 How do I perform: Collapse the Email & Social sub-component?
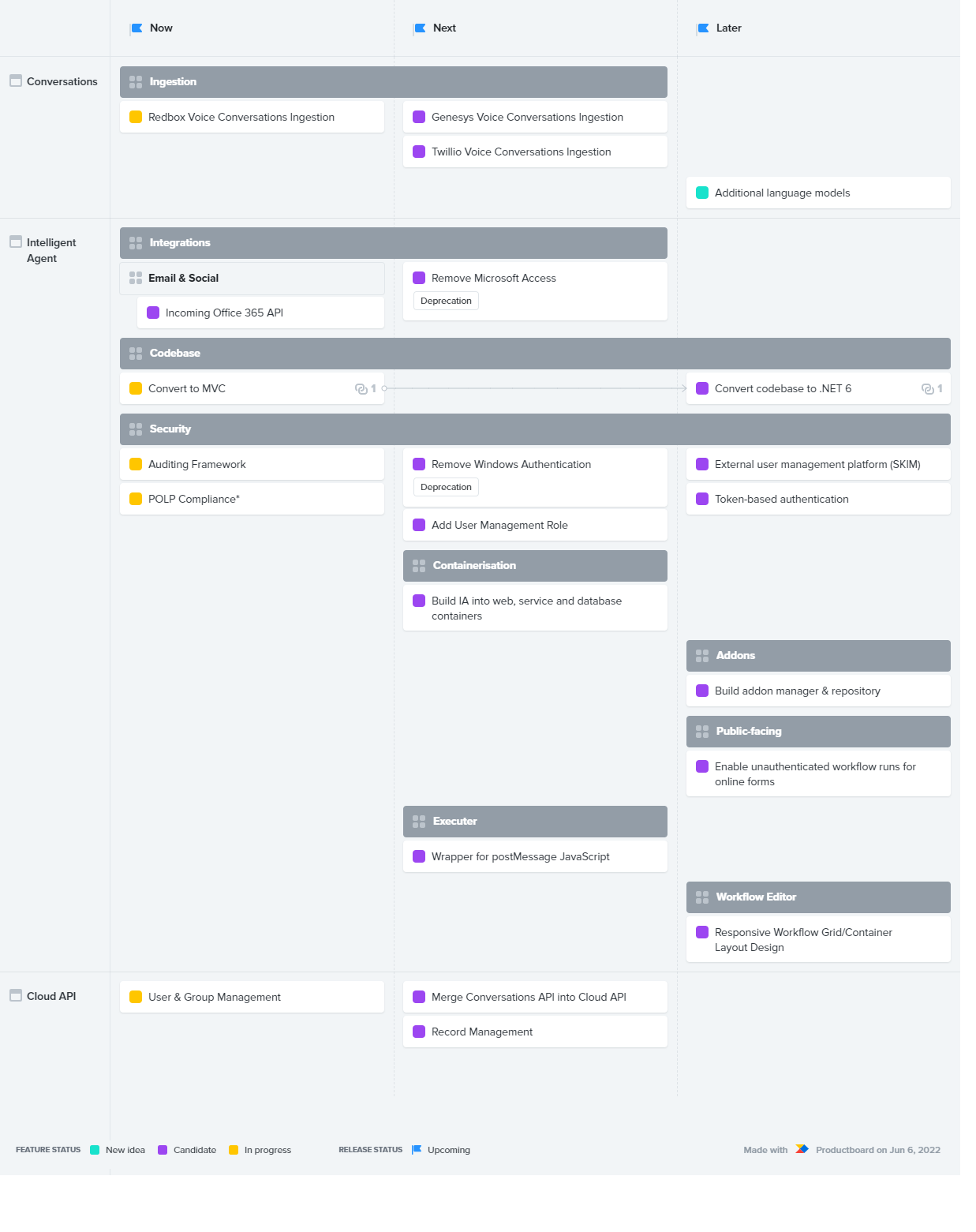pos(252,279)
